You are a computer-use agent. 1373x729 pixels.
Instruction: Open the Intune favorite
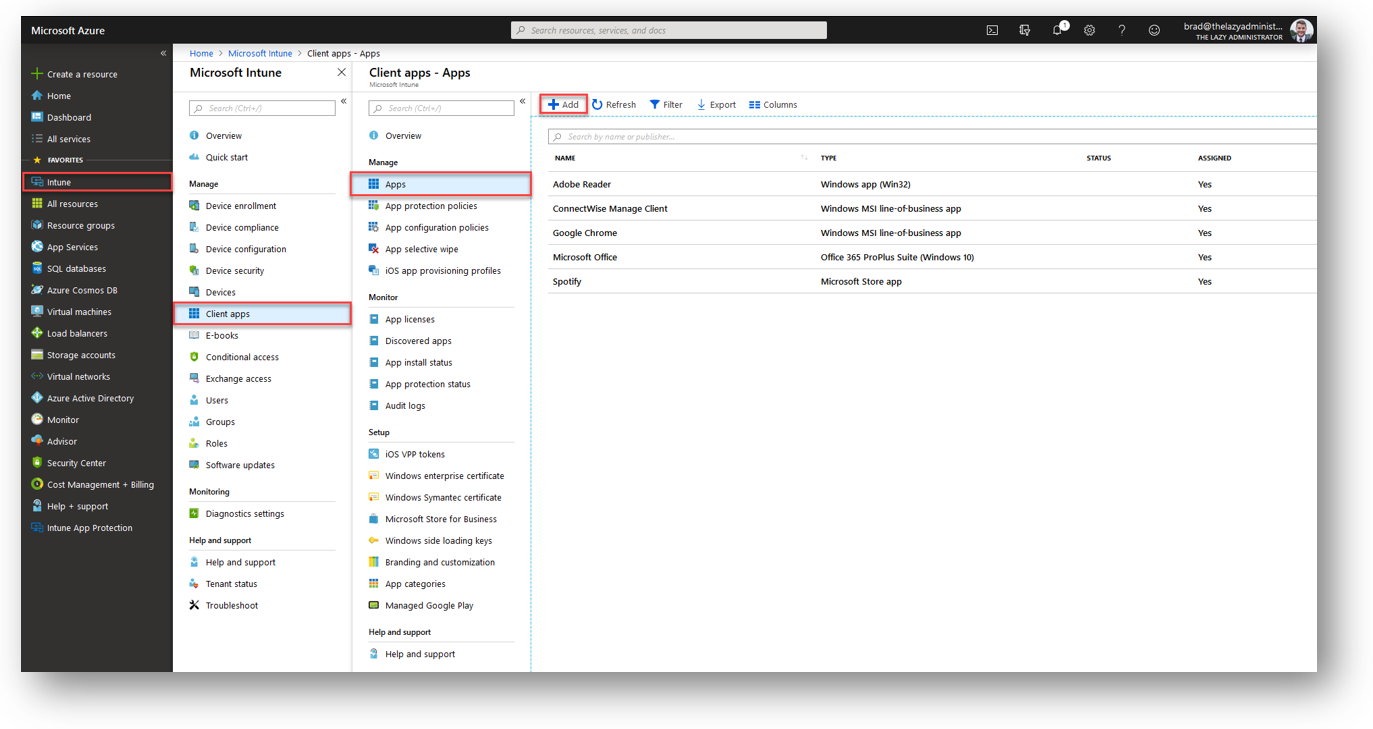pos(96,182)
